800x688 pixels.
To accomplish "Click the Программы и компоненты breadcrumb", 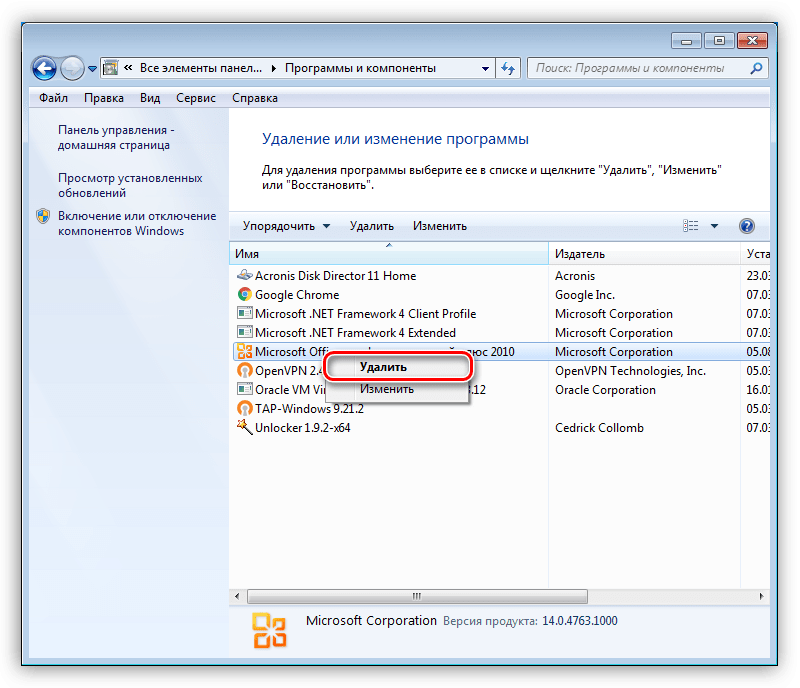I will pos(360,68).
